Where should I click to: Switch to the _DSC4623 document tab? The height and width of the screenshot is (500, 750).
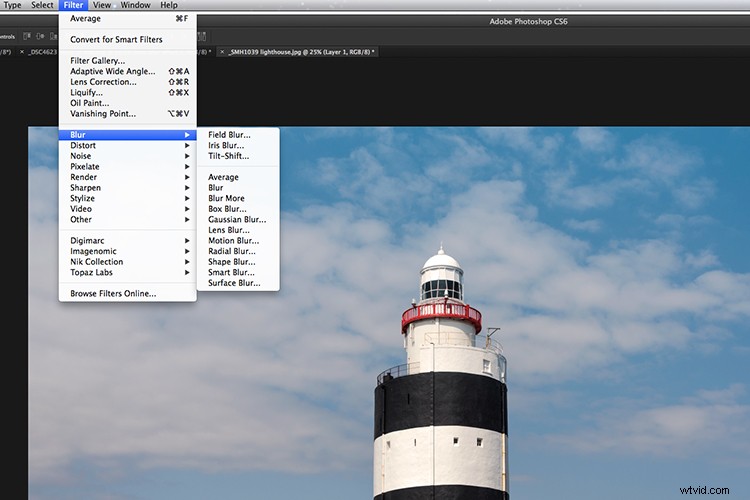(x=42, y=52)
